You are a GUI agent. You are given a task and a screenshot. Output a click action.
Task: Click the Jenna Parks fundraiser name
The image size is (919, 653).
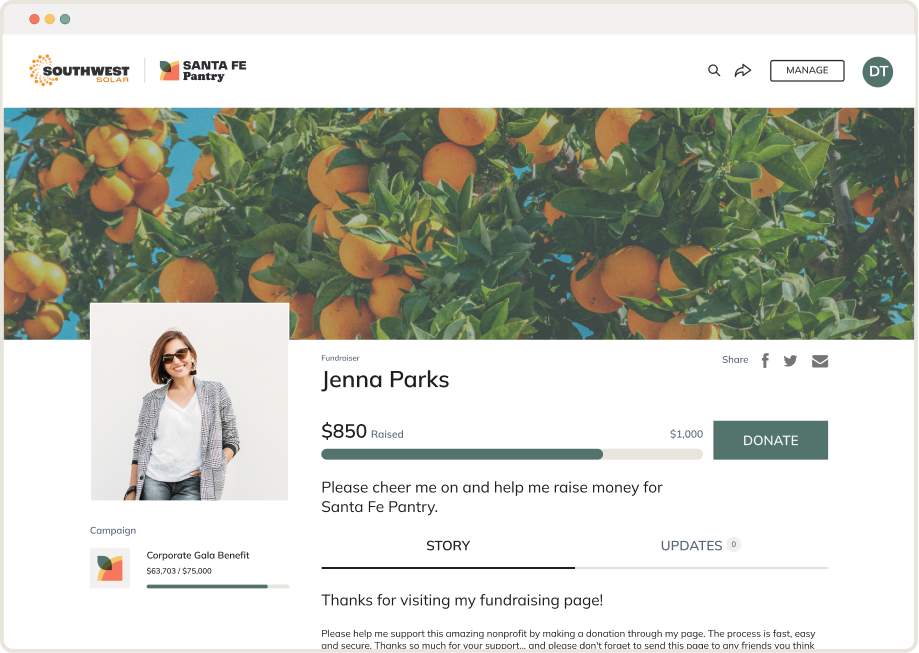(385, 380)
